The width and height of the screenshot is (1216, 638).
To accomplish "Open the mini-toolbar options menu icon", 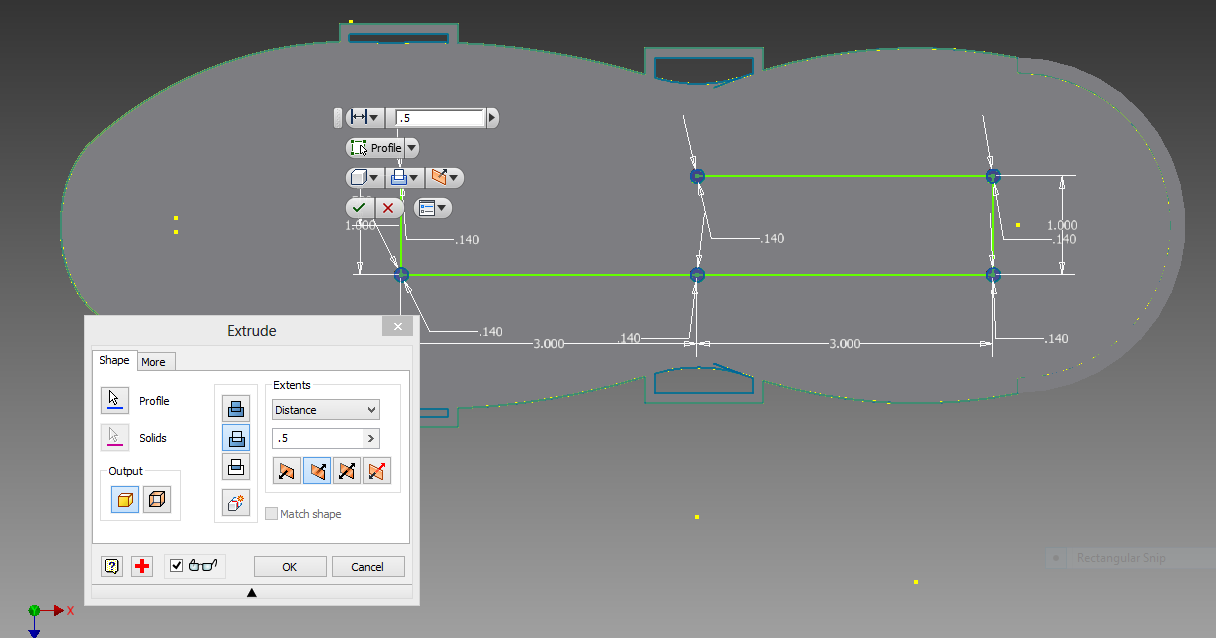I will tap(432, 208).
